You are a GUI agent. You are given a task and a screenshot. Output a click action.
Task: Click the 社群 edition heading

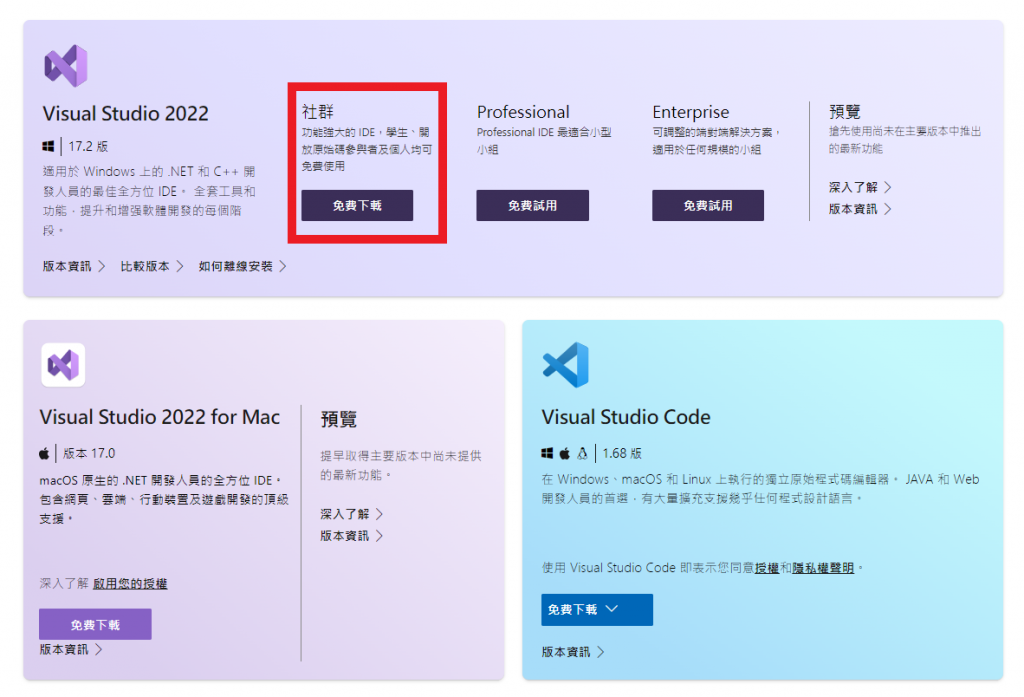(318, 112)
